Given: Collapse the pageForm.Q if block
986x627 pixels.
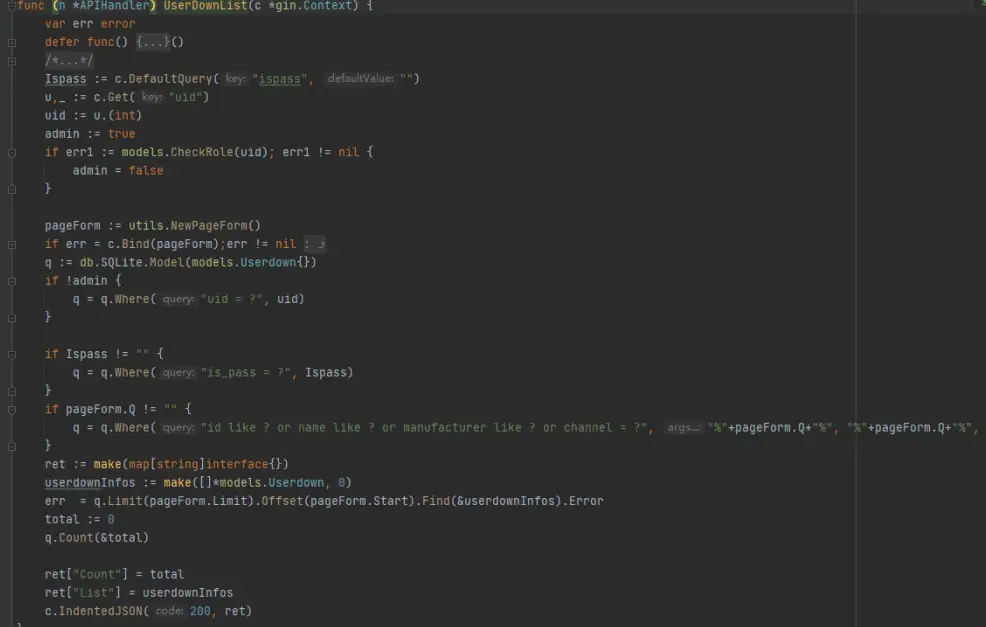Looking at the screenshot, I should coord(12,409).
